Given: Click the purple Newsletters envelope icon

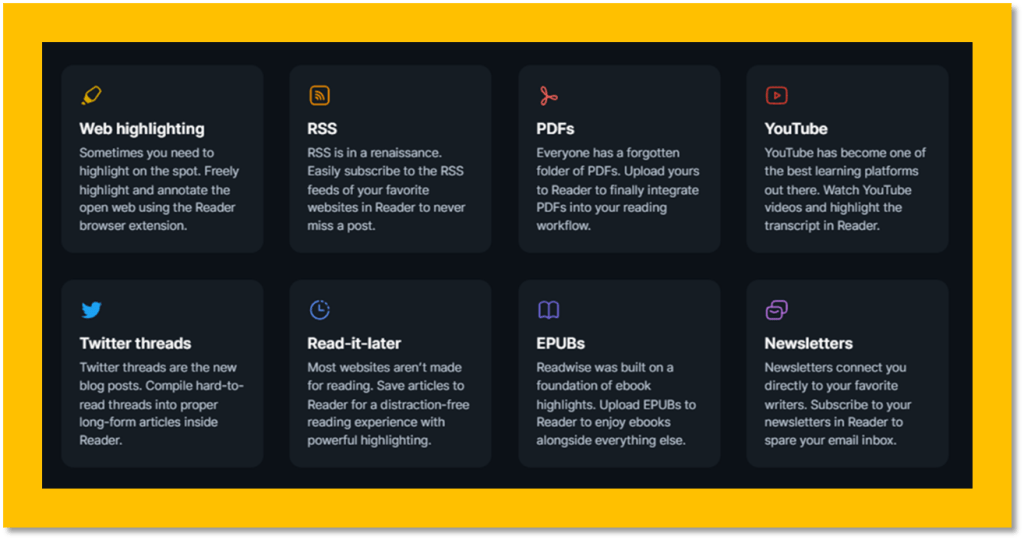Looking at the screenshot, I should (x=776, y=310).
